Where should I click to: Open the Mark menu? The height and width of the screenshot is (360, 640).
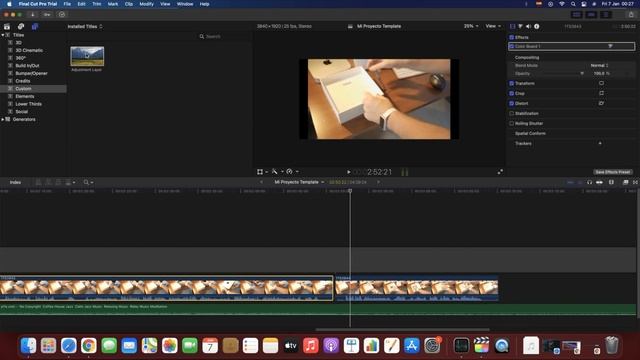[x=113, y=4]
